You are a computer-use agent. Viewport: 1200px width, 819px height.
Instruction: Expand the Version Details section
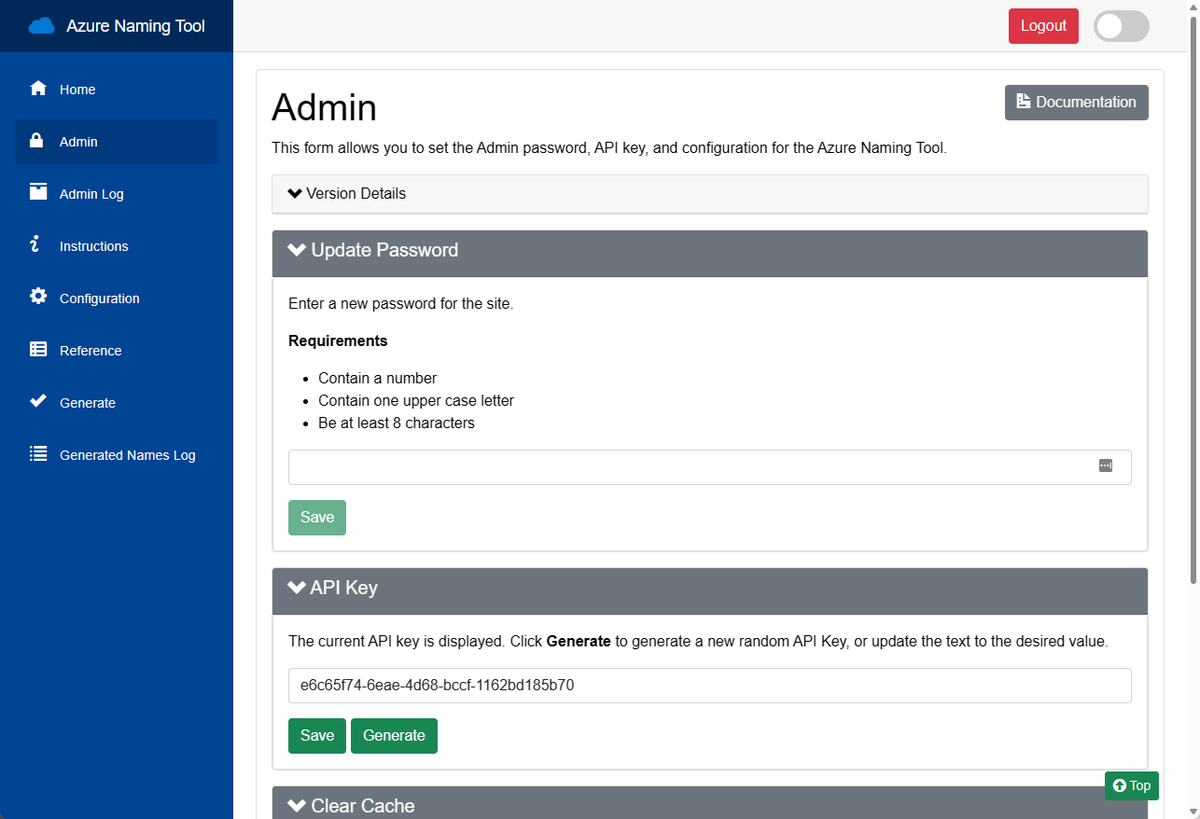tap(710, 194)
